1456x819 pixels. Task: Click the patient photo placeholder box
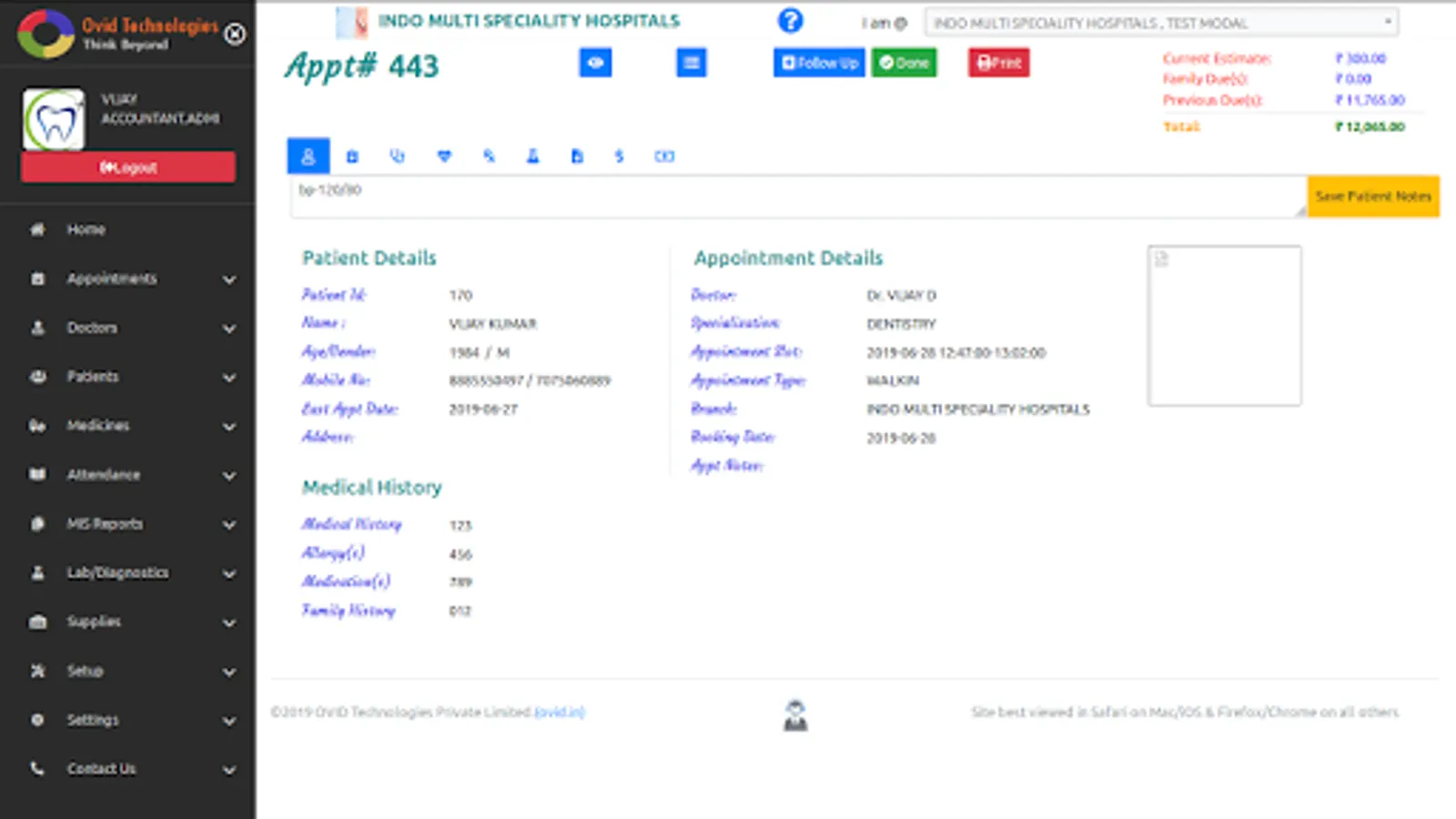point(1225,326)
